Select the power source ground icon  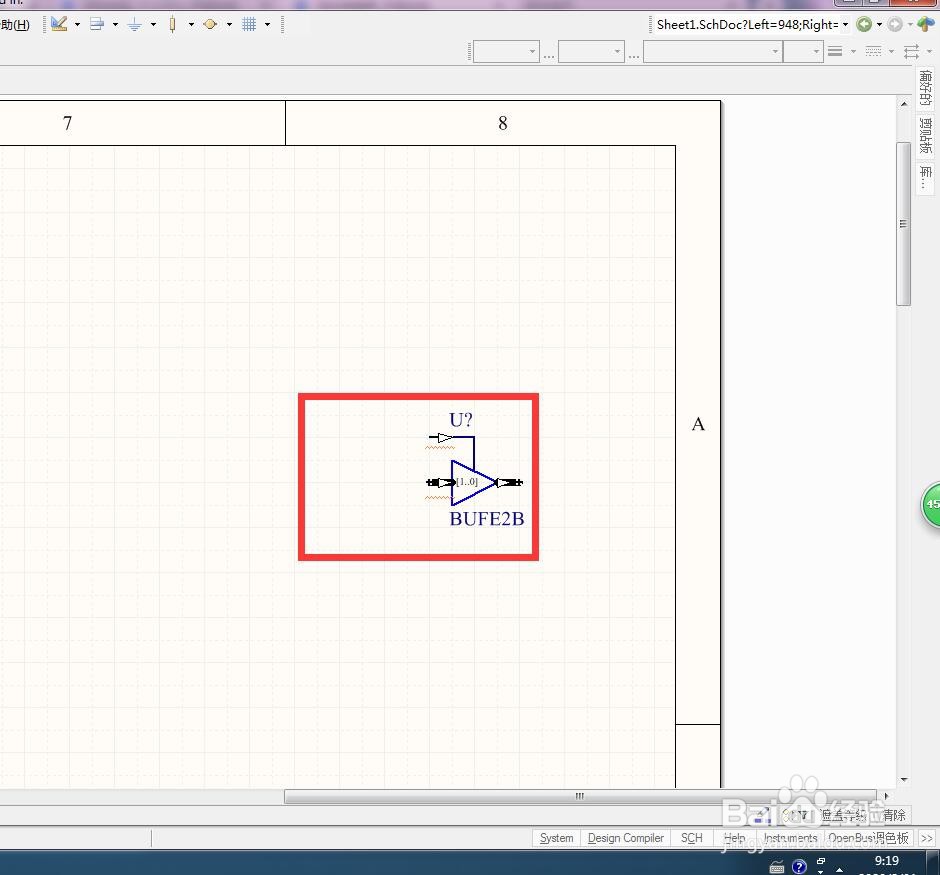(x=134, y=25)
